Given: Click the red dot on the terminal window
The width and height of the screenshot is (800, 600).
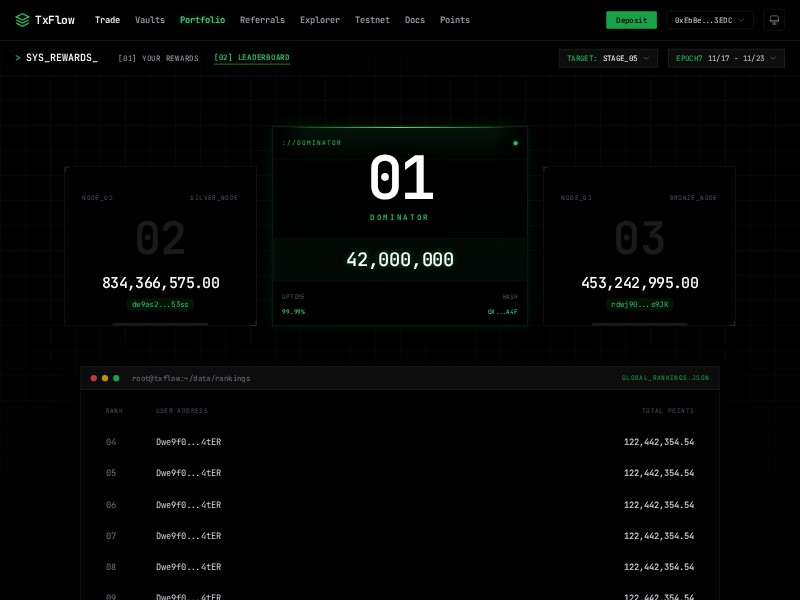Looking at the screenshot, I should click(94, 378).
